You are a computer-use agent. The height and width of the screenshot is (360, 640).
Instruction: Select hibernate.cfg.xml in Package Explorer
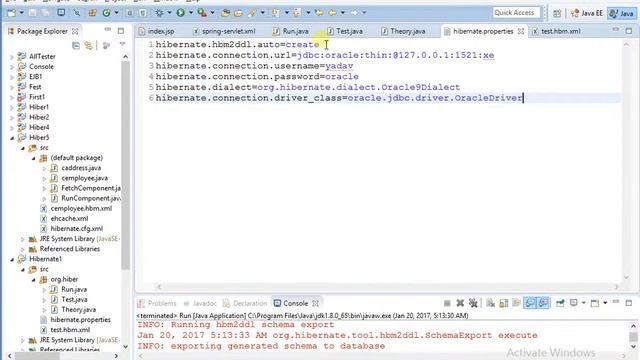point(76,229)
